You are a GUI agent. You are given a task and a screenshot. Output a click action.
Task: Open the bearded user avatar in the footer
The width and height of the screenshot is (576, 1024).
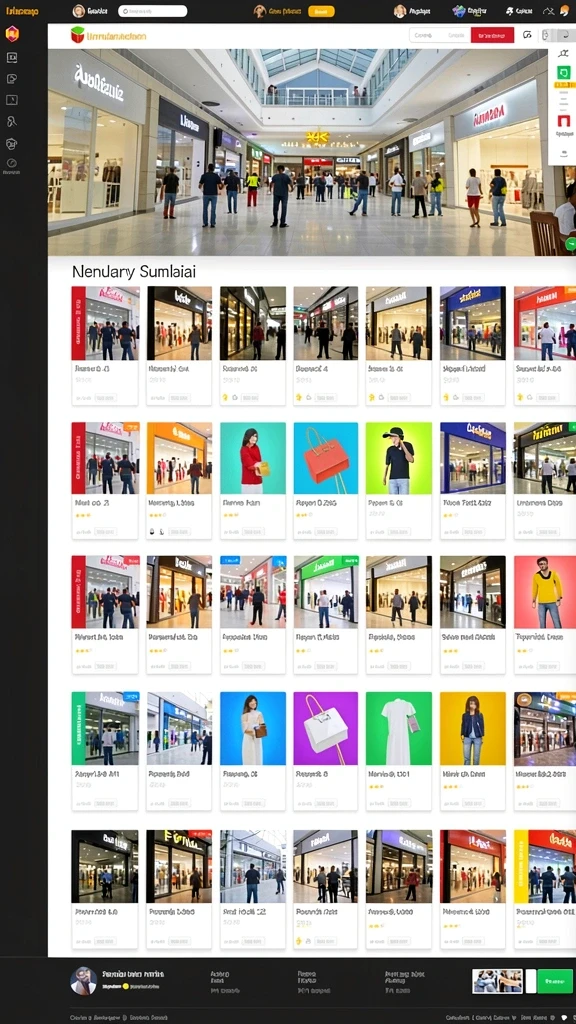(84, 981)
